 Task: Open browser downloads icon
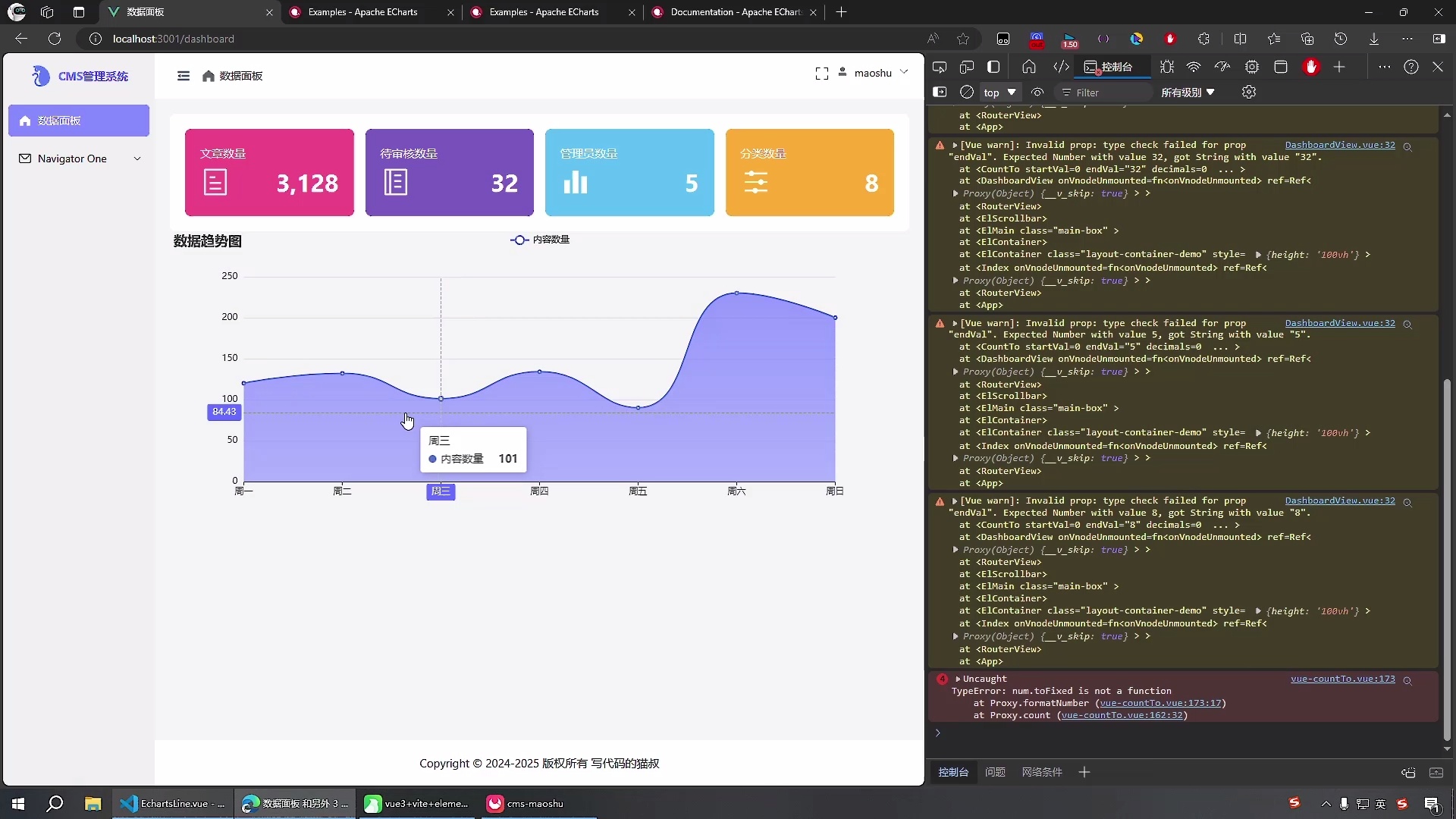(1374, 39)
